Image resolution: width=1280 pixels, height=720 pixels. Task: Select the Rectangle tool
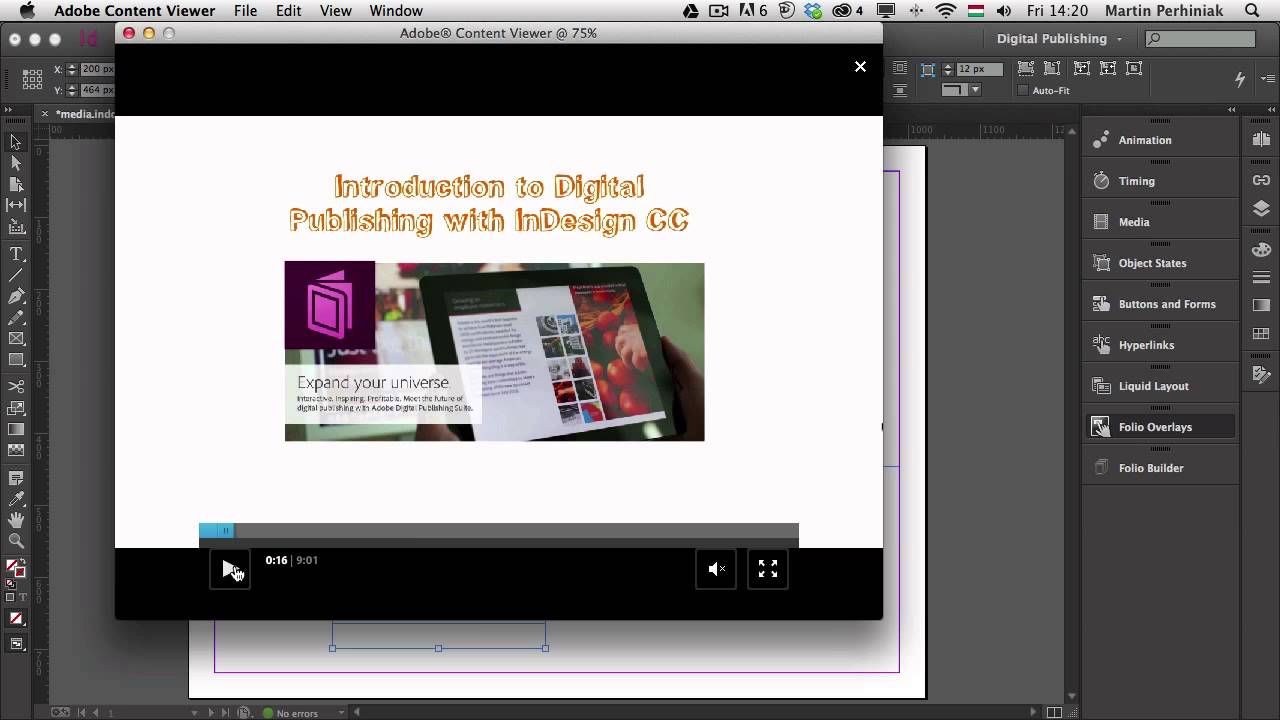(16, 359)
